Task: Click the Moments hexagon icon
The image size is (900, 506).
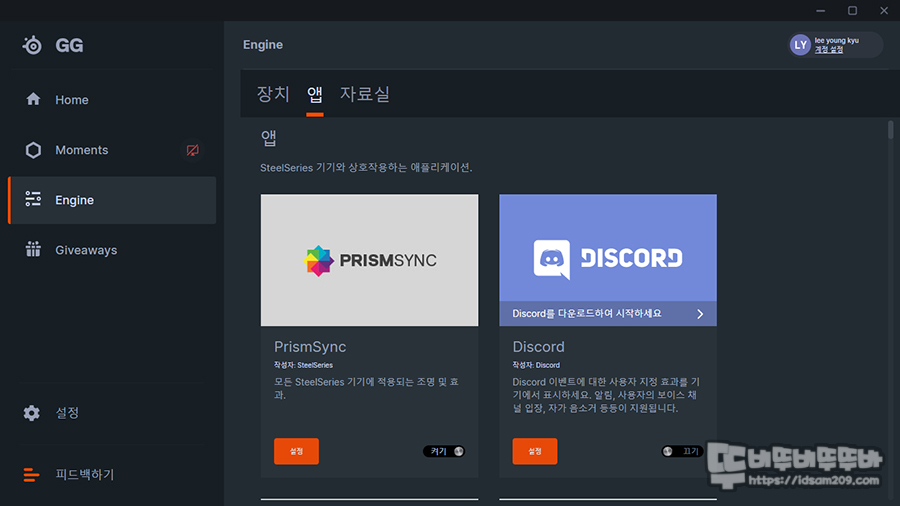Action: (x=33, y=150)
